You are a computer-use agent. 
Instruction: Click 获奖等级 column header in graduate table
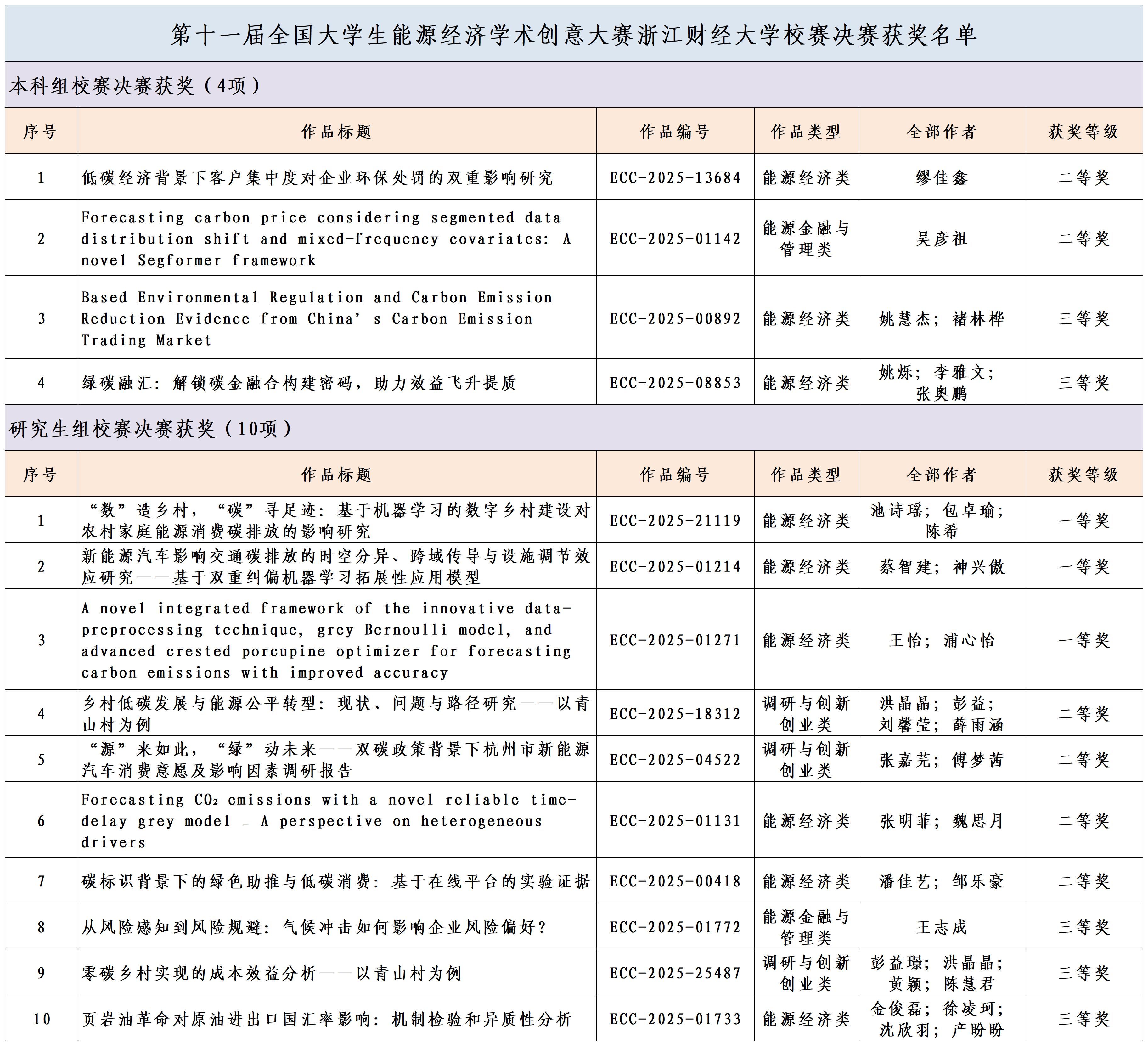point(1083,474)
